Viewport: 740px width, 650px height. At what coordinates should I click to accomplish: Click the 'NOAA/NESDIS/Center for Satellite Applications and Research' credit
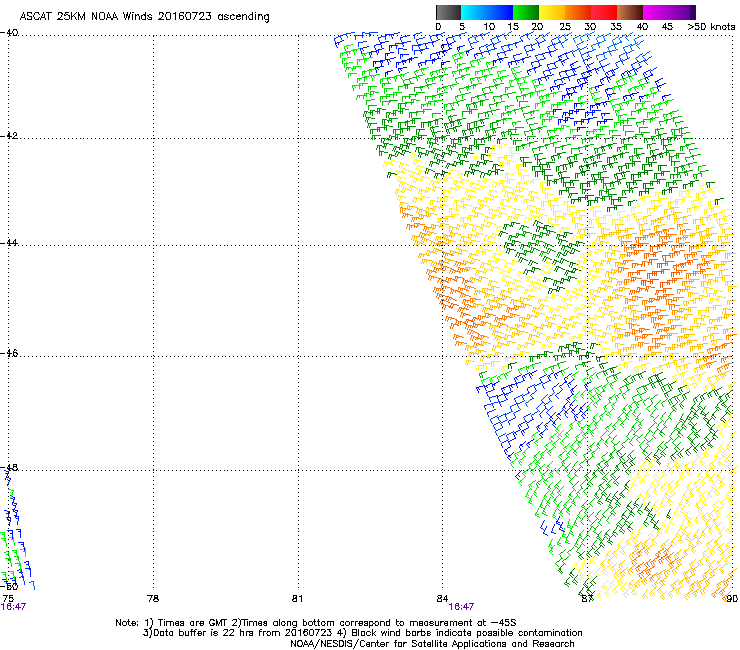tap(432, 644)
